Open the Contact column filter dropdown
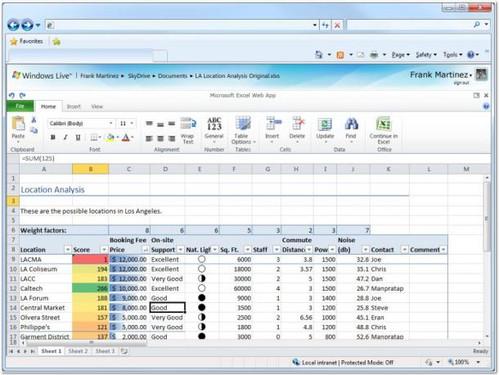The image size is (499, 375). pyautogui.click(x=404, y=250)
